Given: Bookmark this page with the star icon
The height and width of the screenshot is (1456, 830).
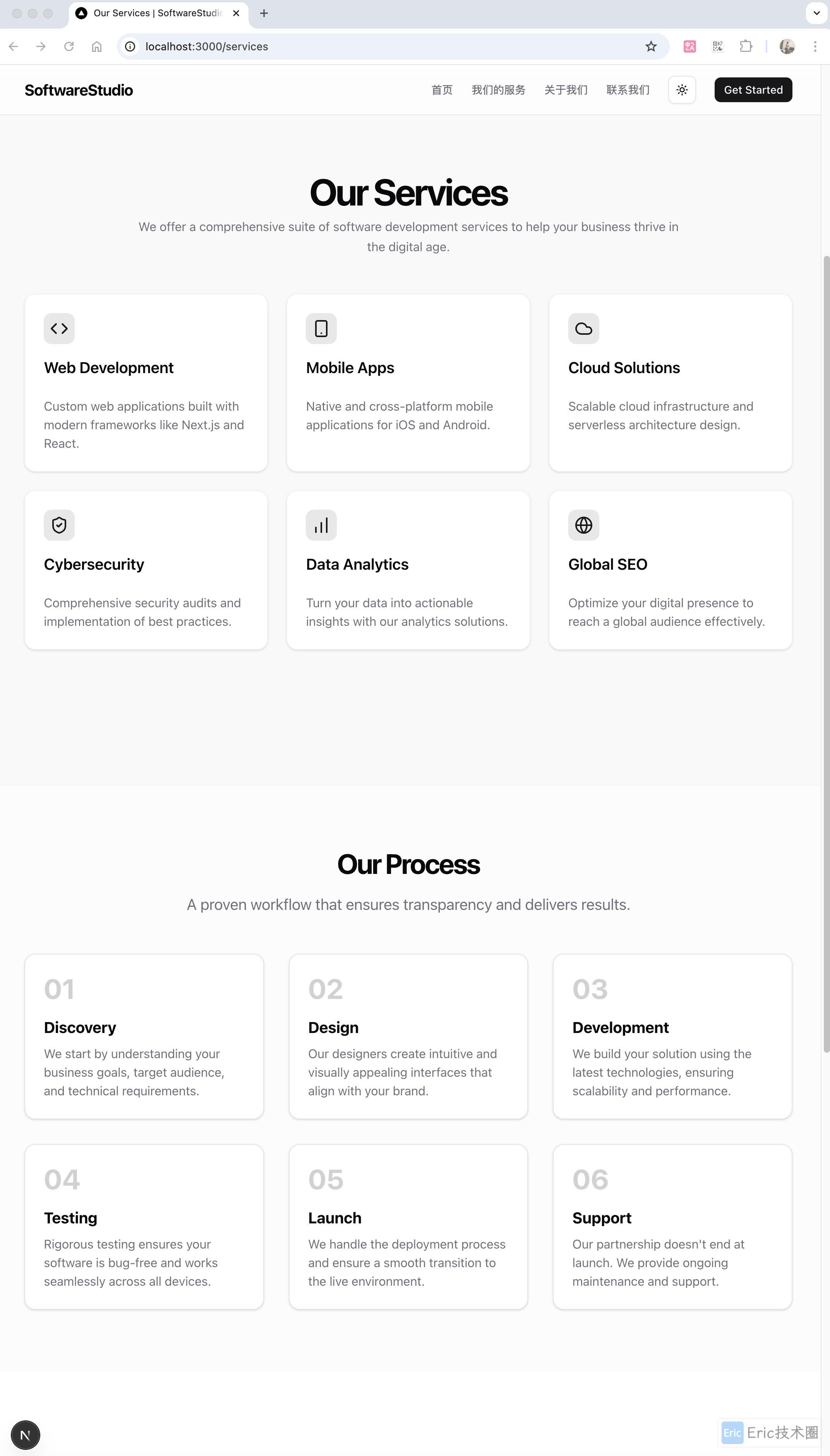Looking at the screenshot, I should click(651, 47).
